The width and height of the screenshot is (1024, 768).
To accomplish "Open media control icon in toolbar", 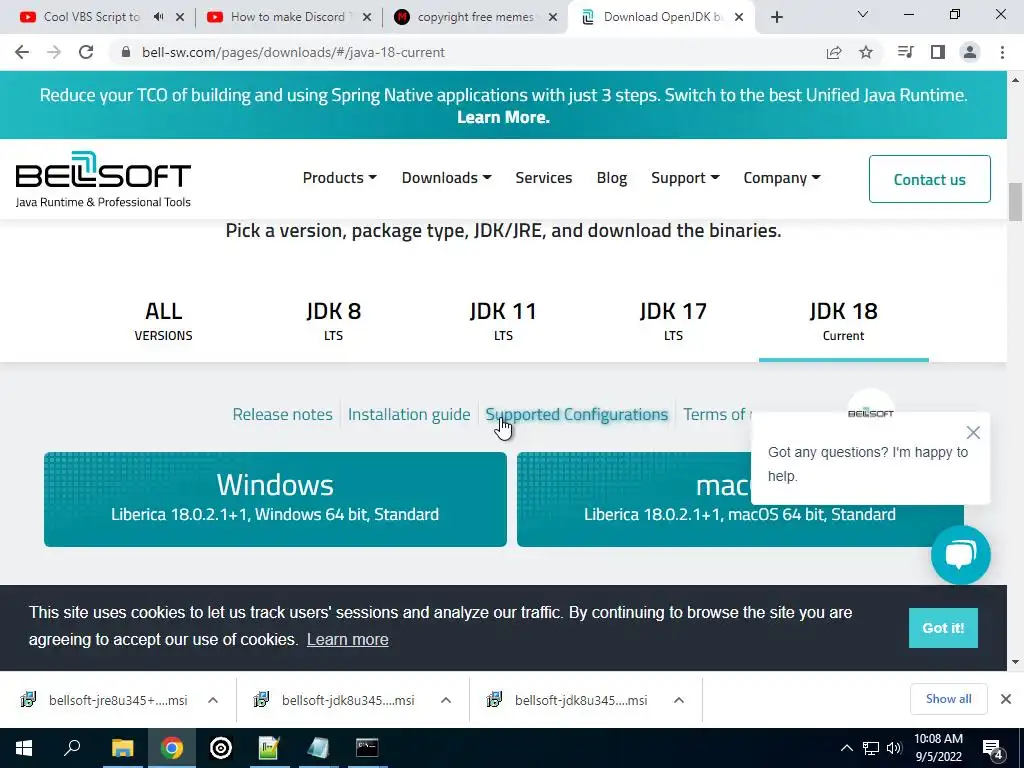I will click(x=905, y=52).
